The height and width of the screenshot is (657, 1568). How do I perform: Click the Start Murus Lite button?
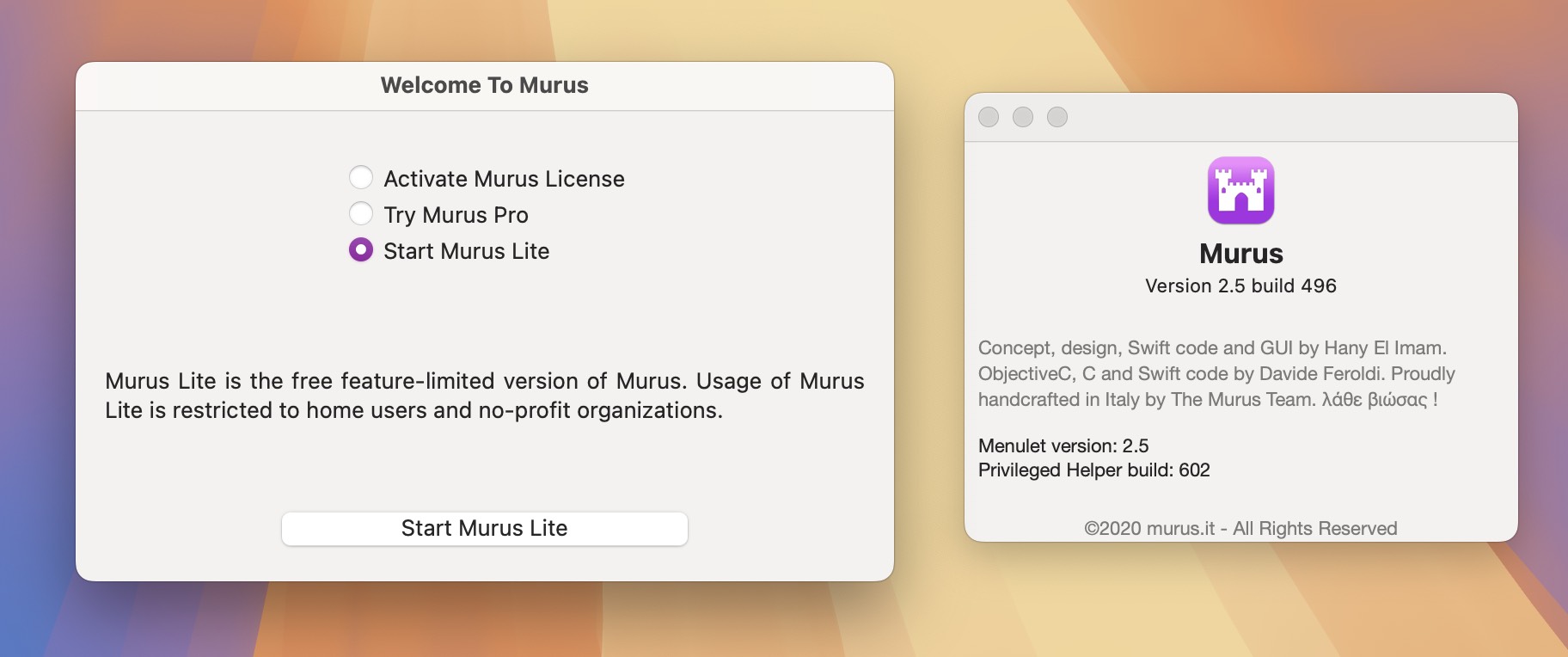point(485,528)
